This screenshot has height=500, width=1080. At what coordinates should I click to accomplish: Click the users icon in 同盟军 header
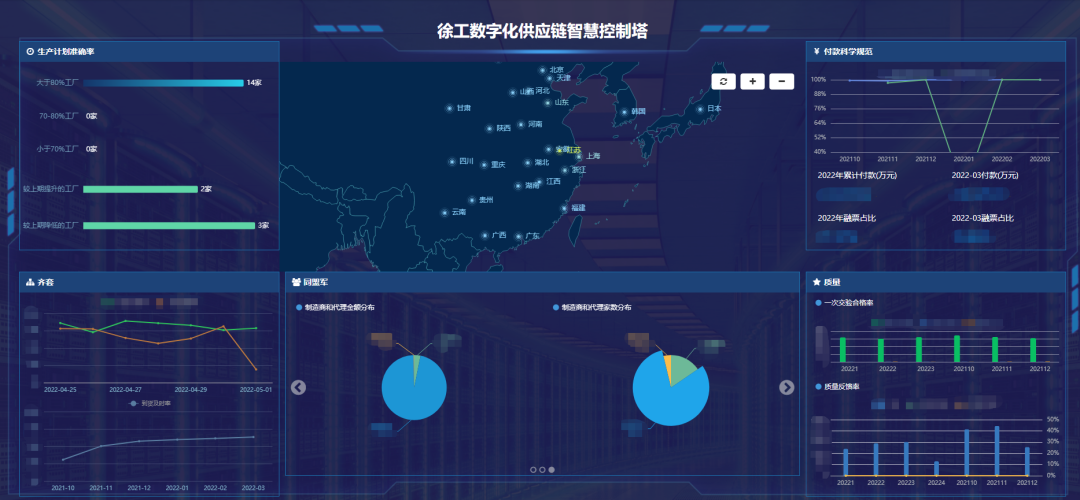296,282
